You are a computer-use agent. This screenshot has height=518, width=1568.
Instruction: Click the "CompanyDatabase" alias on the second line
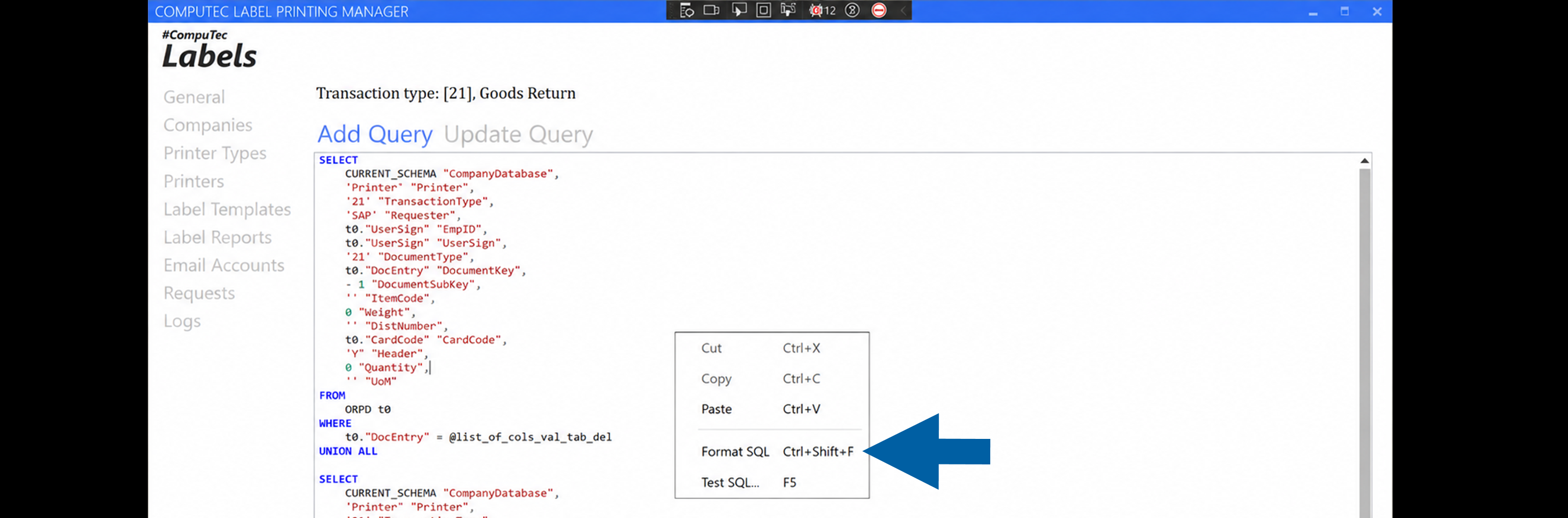[x=498, y=174]
